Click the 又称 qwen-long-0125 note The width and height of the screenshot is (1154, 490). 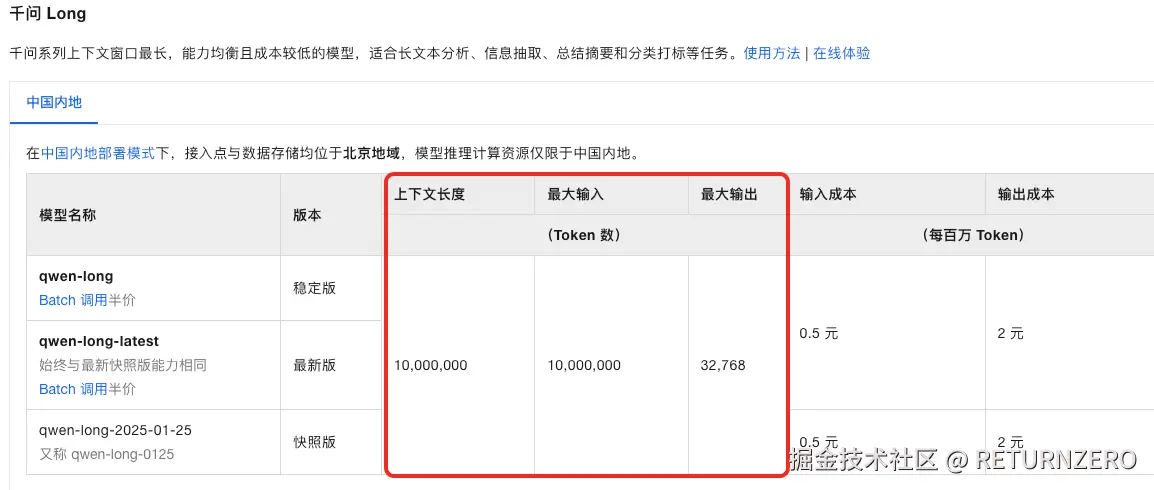tap(107, 455)
